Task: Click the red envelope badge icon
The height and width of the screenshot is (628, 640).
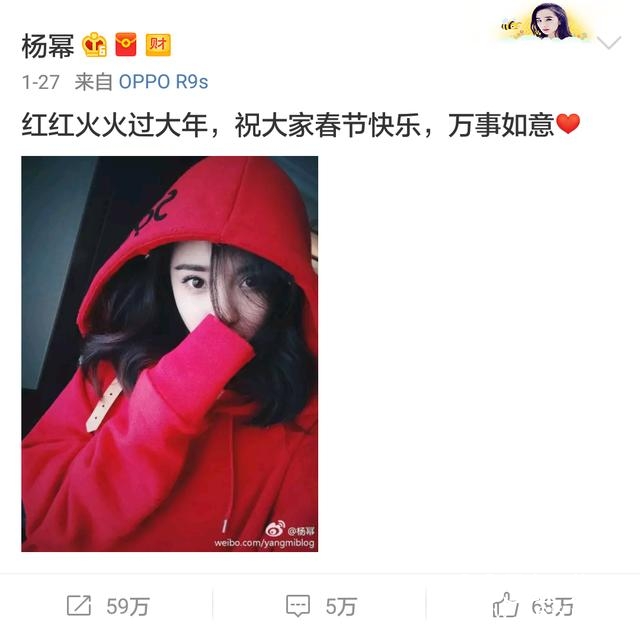Action: pyautogui.click(x=126, y=44)
